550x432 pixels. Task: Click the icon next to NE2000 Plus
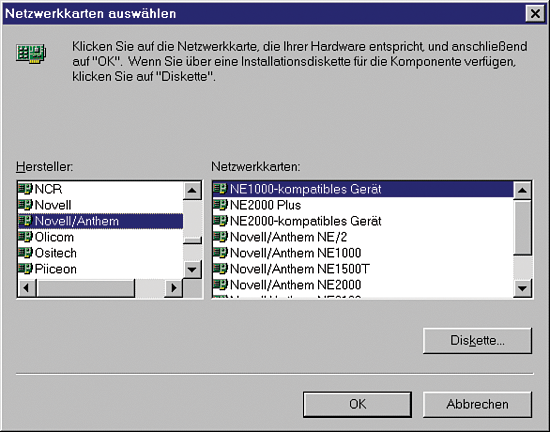(220, 204)
